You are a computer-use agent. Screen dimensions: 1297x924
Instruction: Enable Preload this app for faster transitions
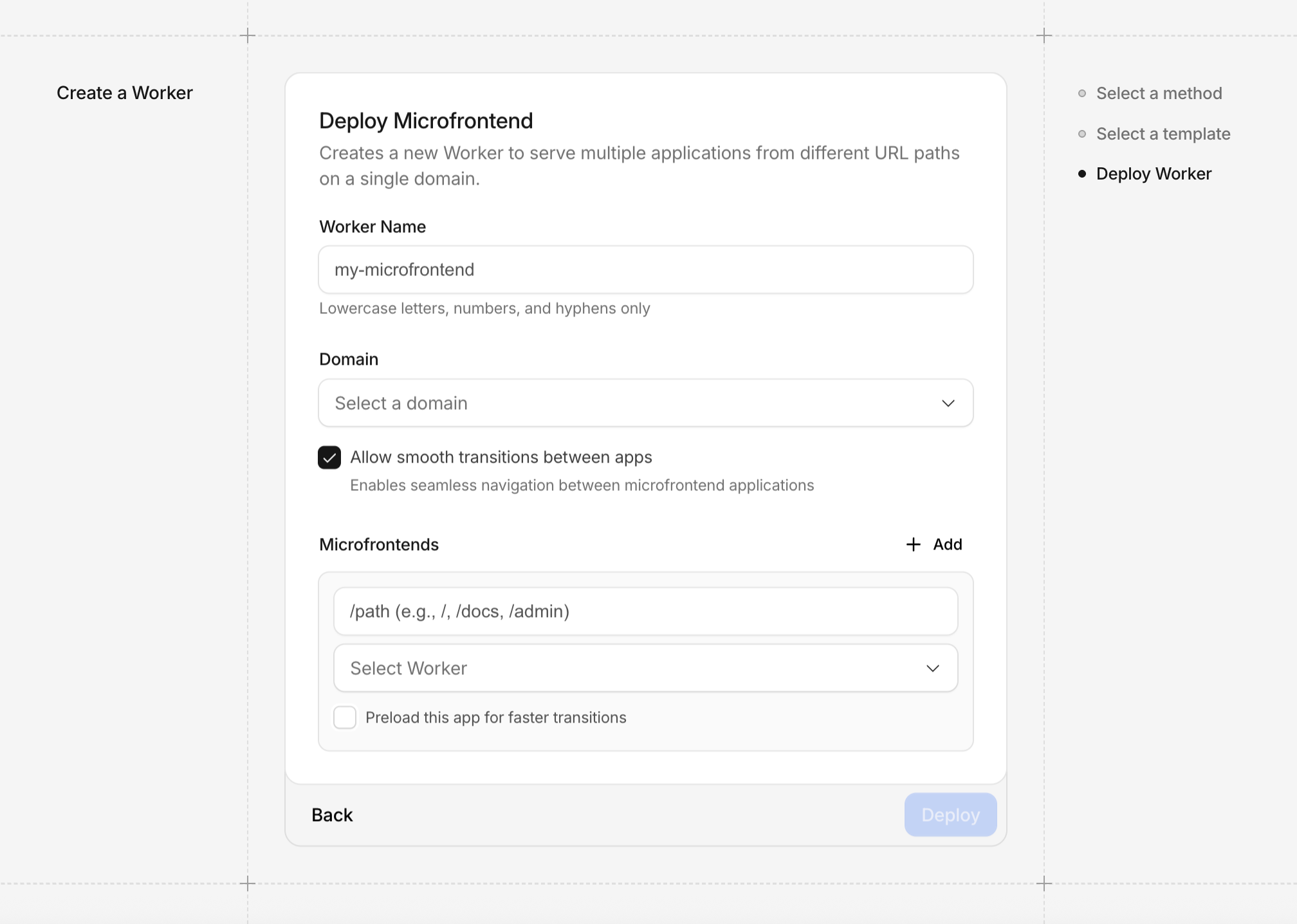(345, 717)
